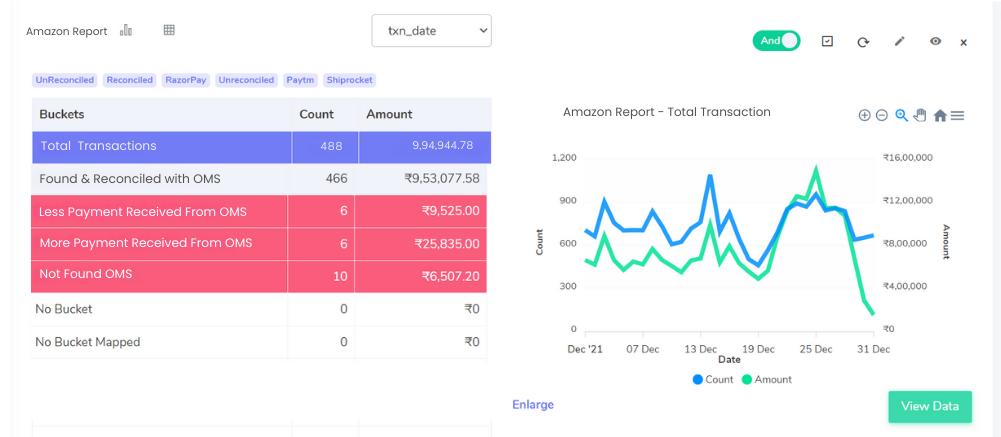Image resolution: width=1001 pixels, height=437 pixels.
Task: Open the txn_date dropdown
Action: [x=432, y=31]
